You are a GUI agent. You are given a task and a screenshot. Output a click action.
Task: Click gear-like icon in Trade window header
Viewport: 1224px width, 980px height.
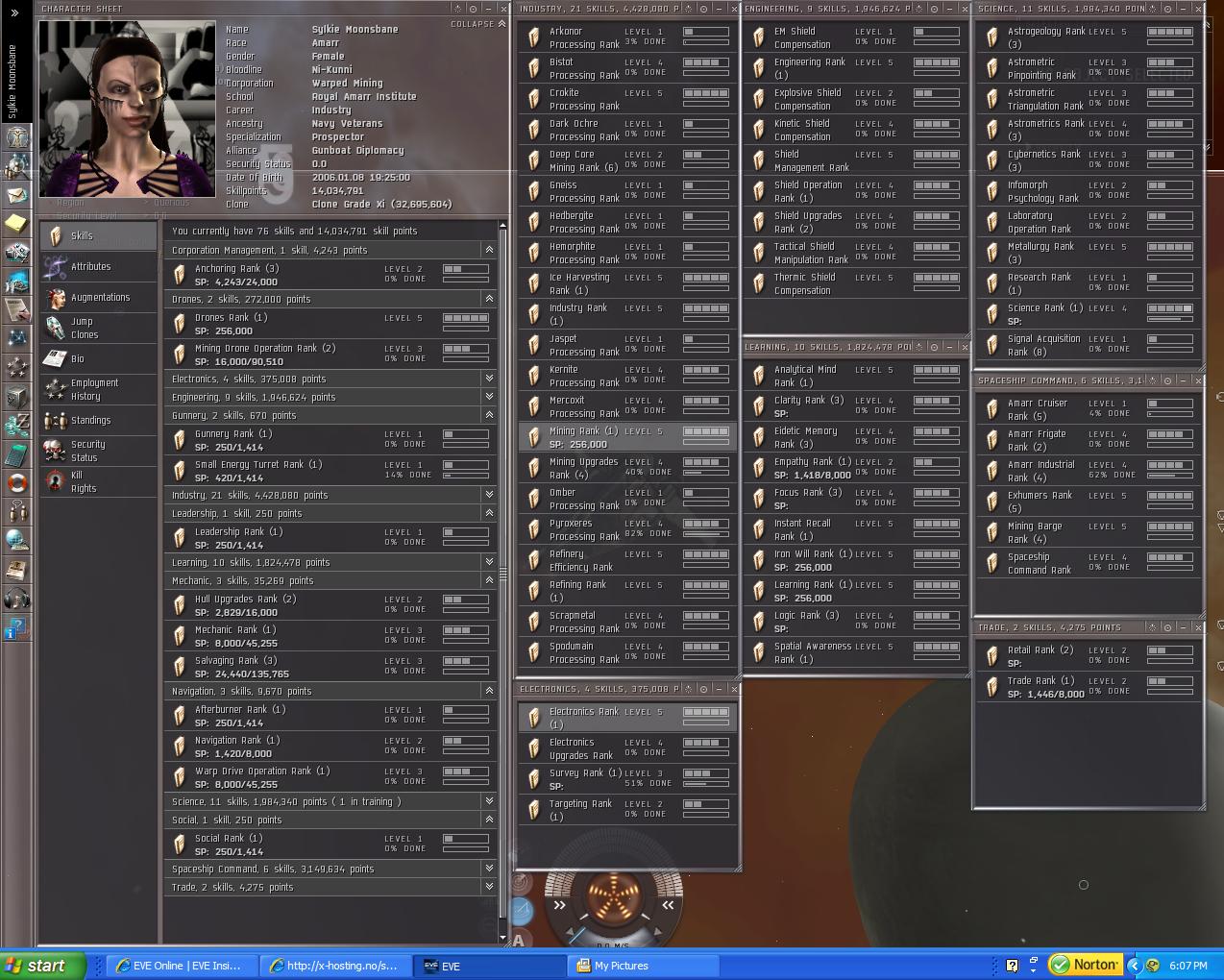(1151, 627)
